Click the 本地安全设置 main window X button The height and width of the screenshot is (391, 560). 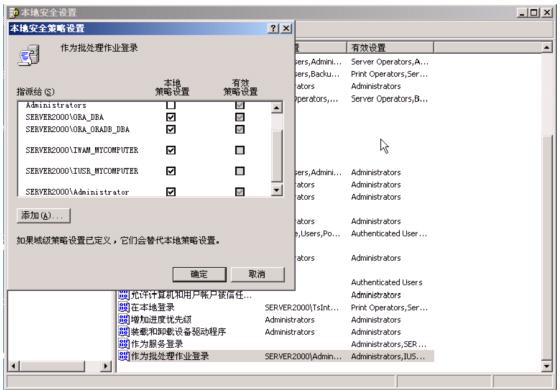point(547,13)
